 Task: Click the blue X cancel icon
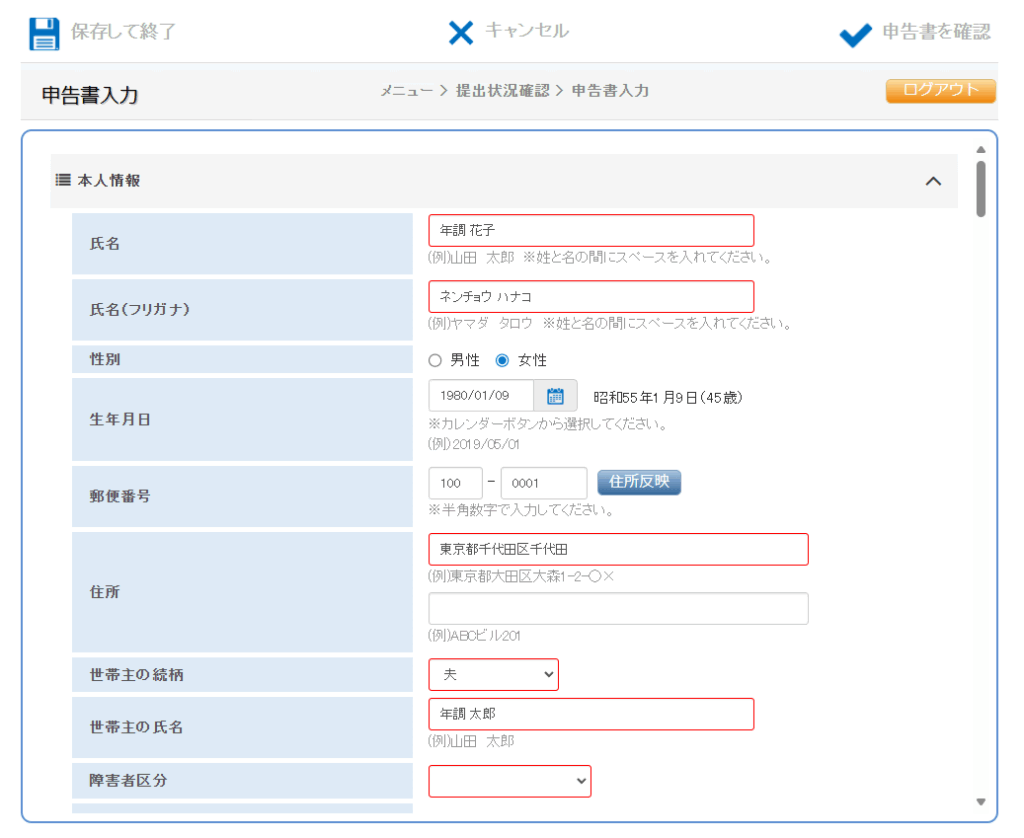tap(460, 33)
